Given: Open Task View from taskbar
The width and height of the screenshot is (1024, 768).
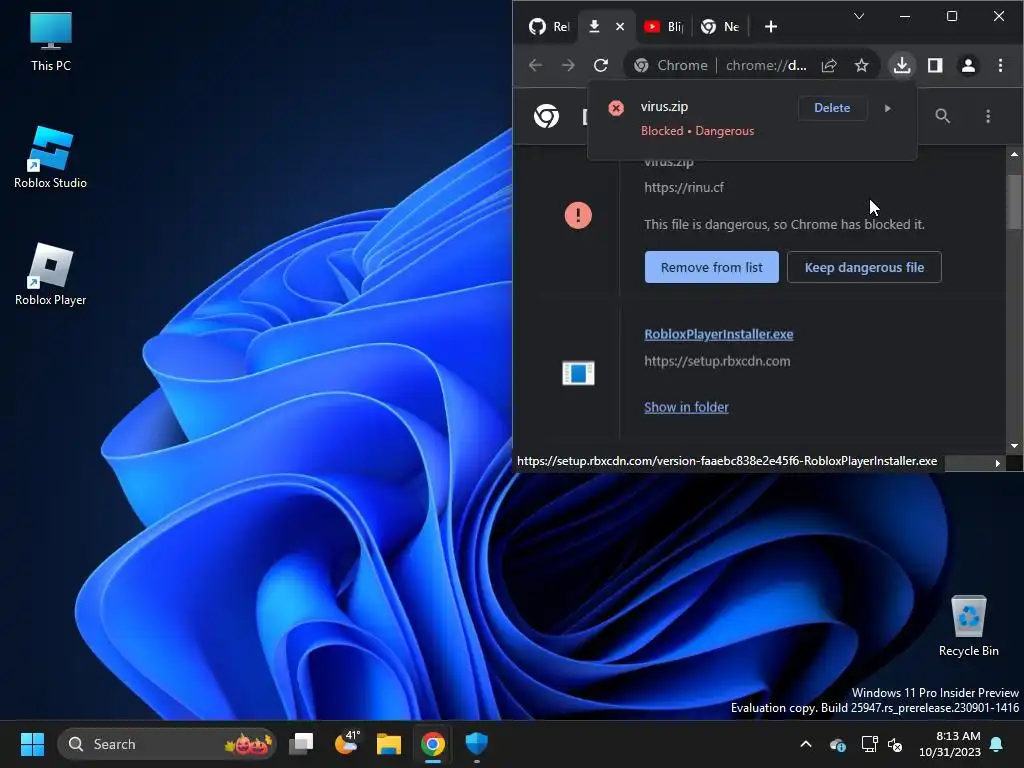Looking at the screenshot, I should [x=302, y=744].
